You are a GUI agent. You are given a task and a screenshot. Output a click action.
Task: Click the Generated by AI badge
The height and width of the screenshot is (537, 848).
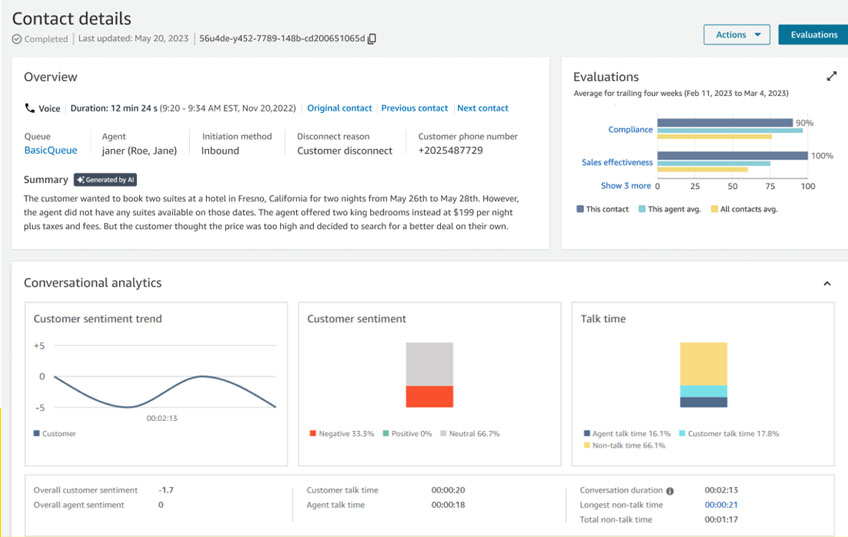tap(105, 180)
